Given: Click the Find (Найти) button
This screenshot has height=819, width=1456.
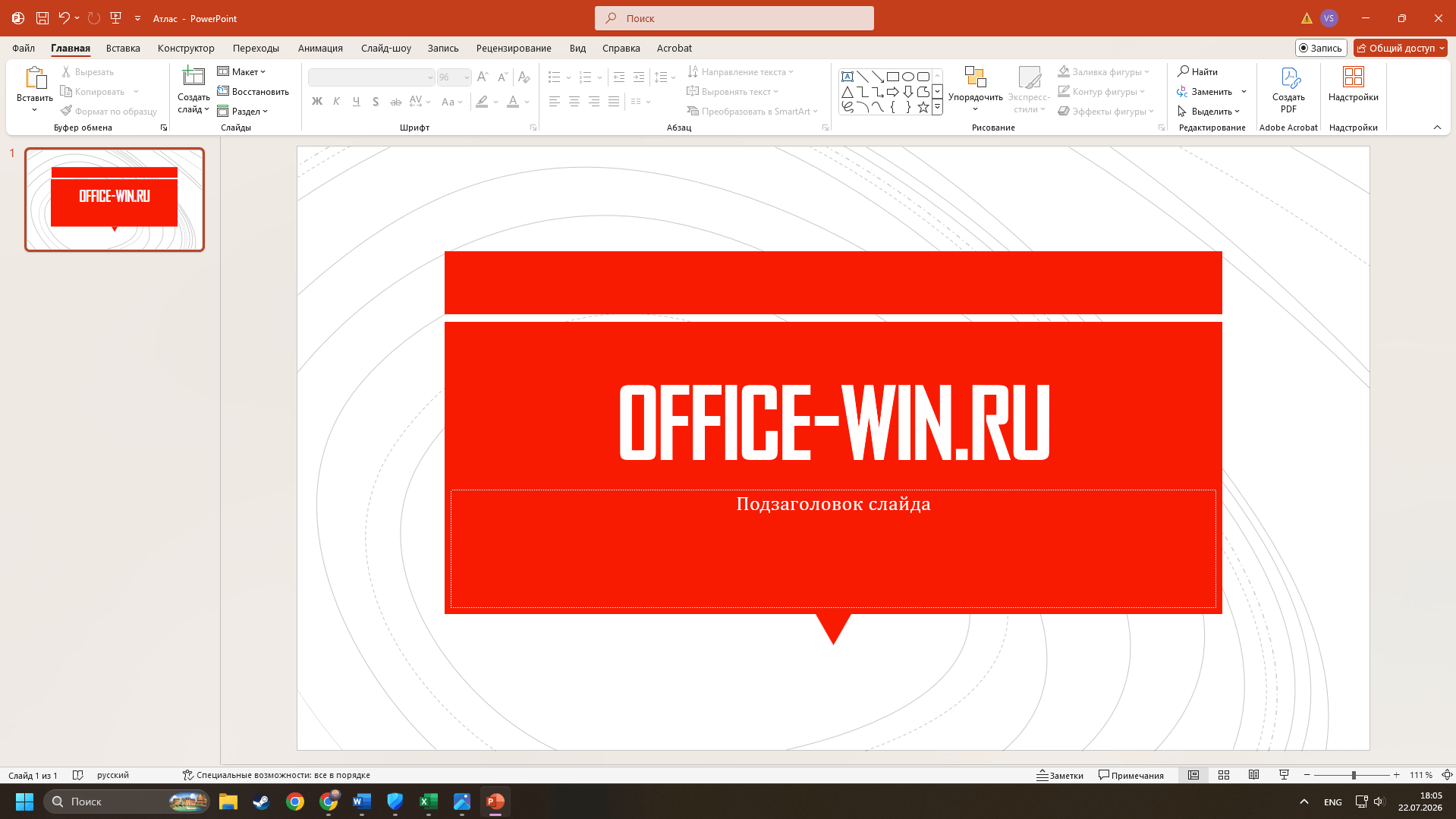Looking at the screenshot, I should point(1198,72).
